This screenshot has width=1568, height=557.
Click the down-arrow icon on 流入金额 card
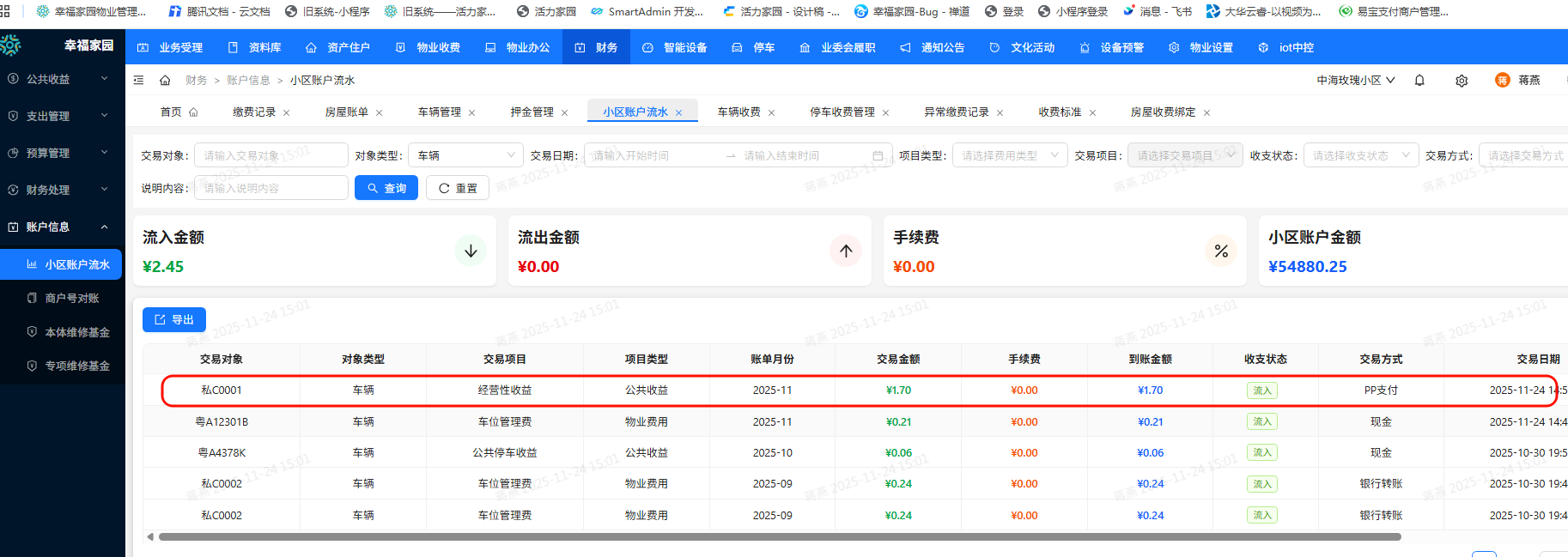(471, 251)
